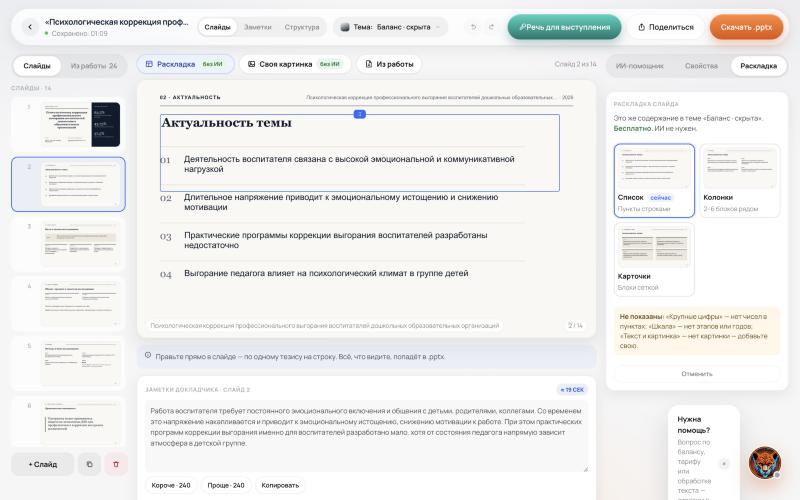Edit bullet 01 'Деятельность воспитателя связана…'
The height and width of the screenshot is (500, 800).
tap(349, 164)
